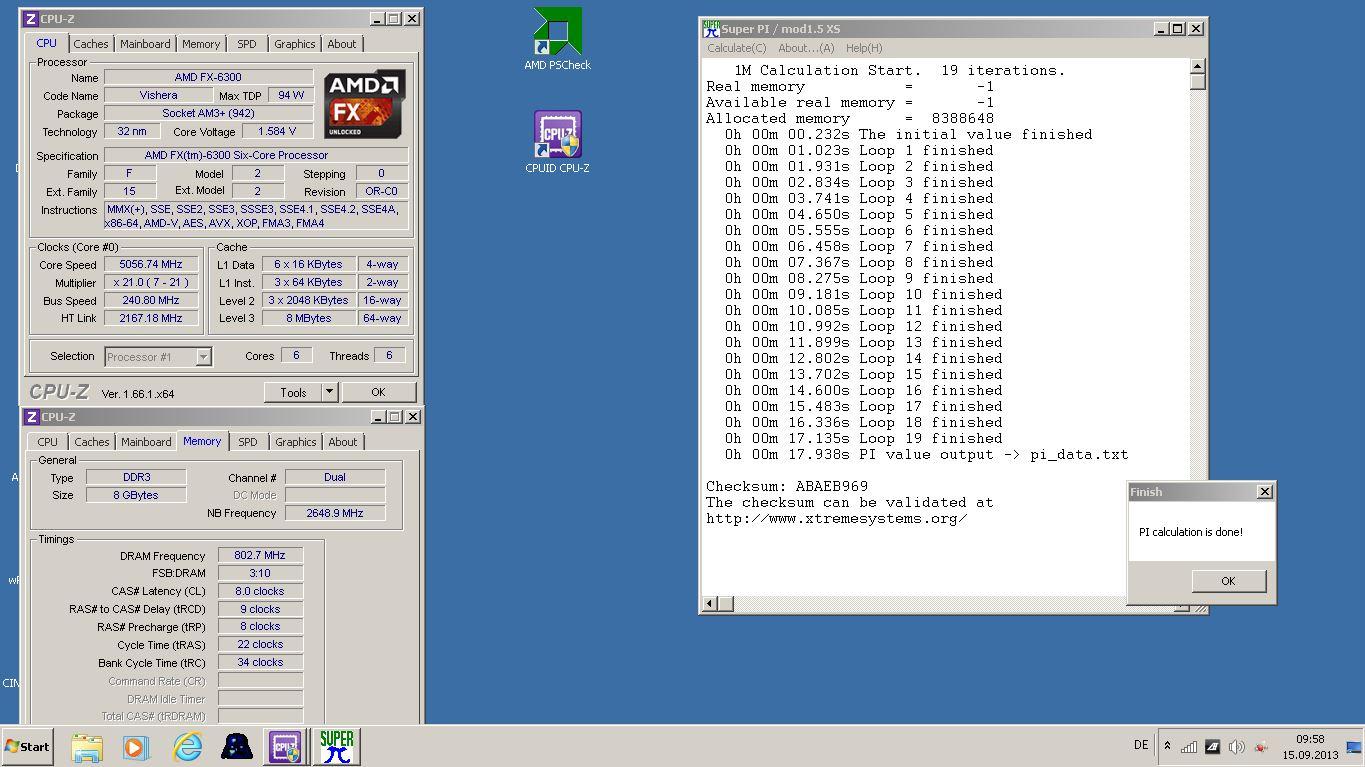The width and height of the screenshot is (1365, 767).
Task: Open the Help(H) menu in Super PI
Action: coord(864,48)
